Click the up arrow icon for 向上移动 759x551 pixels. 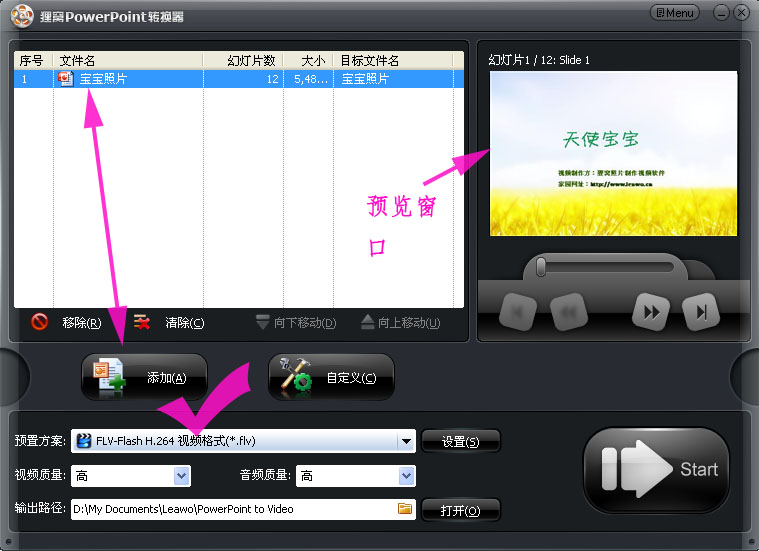[368, 321]
